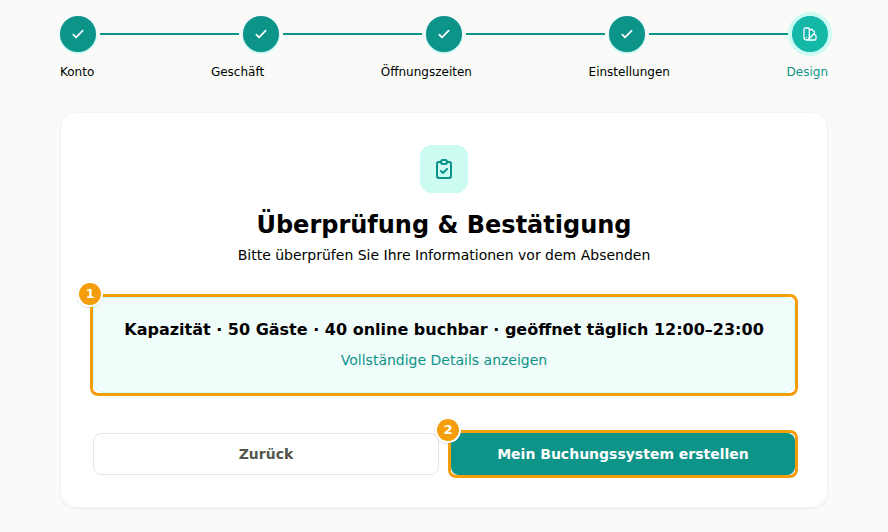Click the Öffnungszeiten step checkmark circle
The height and width of the screenshot is (532, 888).
[x=443, y=34]
